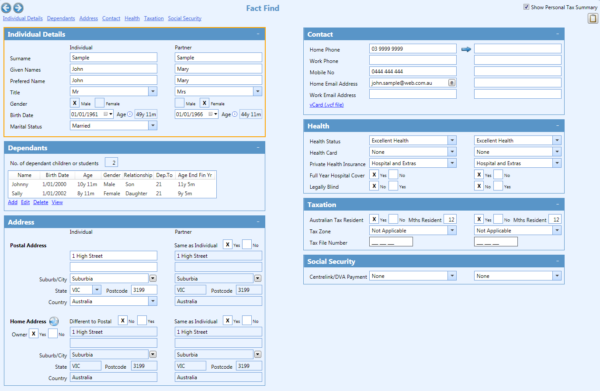Viewport: 600px width, 391px height.
Task: Click the Individual's Mths Resident value field
Action: tap(450, 220)
